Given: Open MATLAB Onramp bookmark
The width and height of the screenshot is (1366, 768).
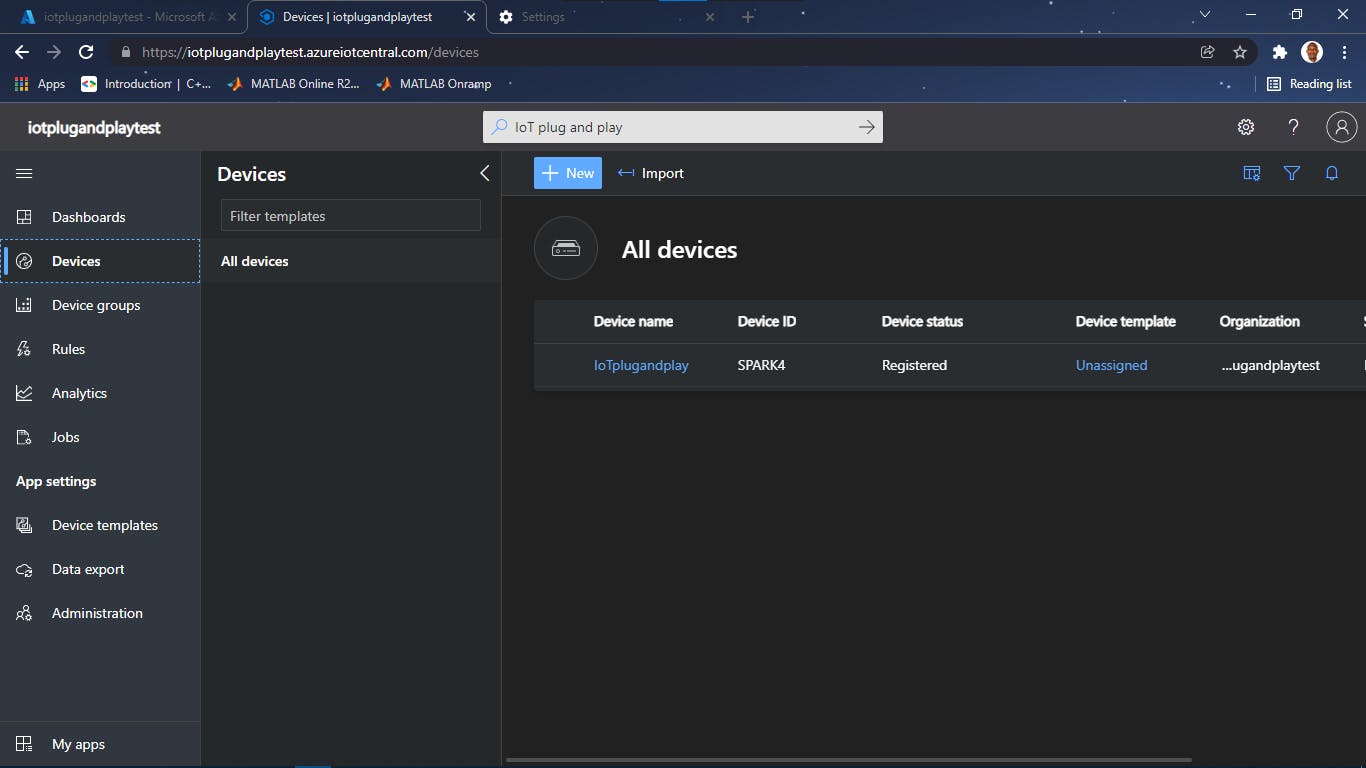Looking at the screenshot, I should click(434, 84).
